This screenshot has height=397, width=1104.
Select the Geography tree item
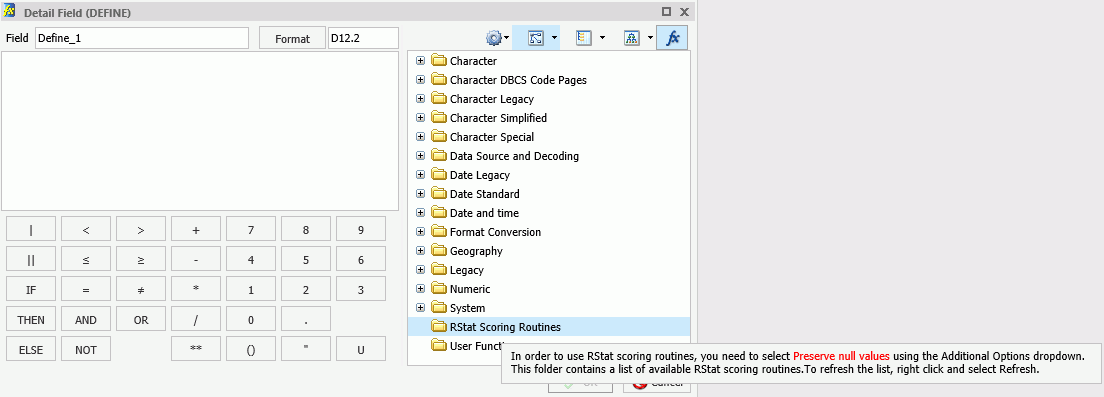coord(476,251)
